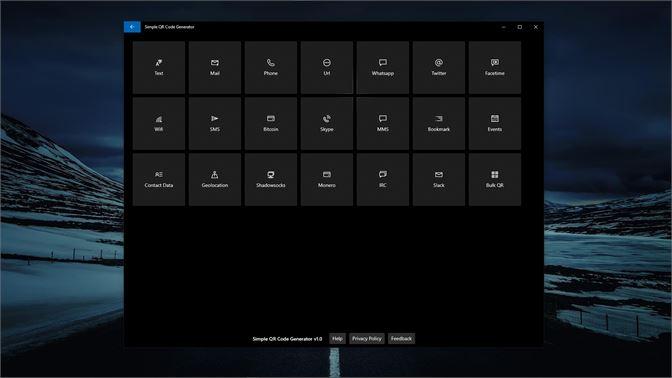This screenshot has width=672, height=378.
Task: Open the Url QR code tile
Action: click(327, 67)
